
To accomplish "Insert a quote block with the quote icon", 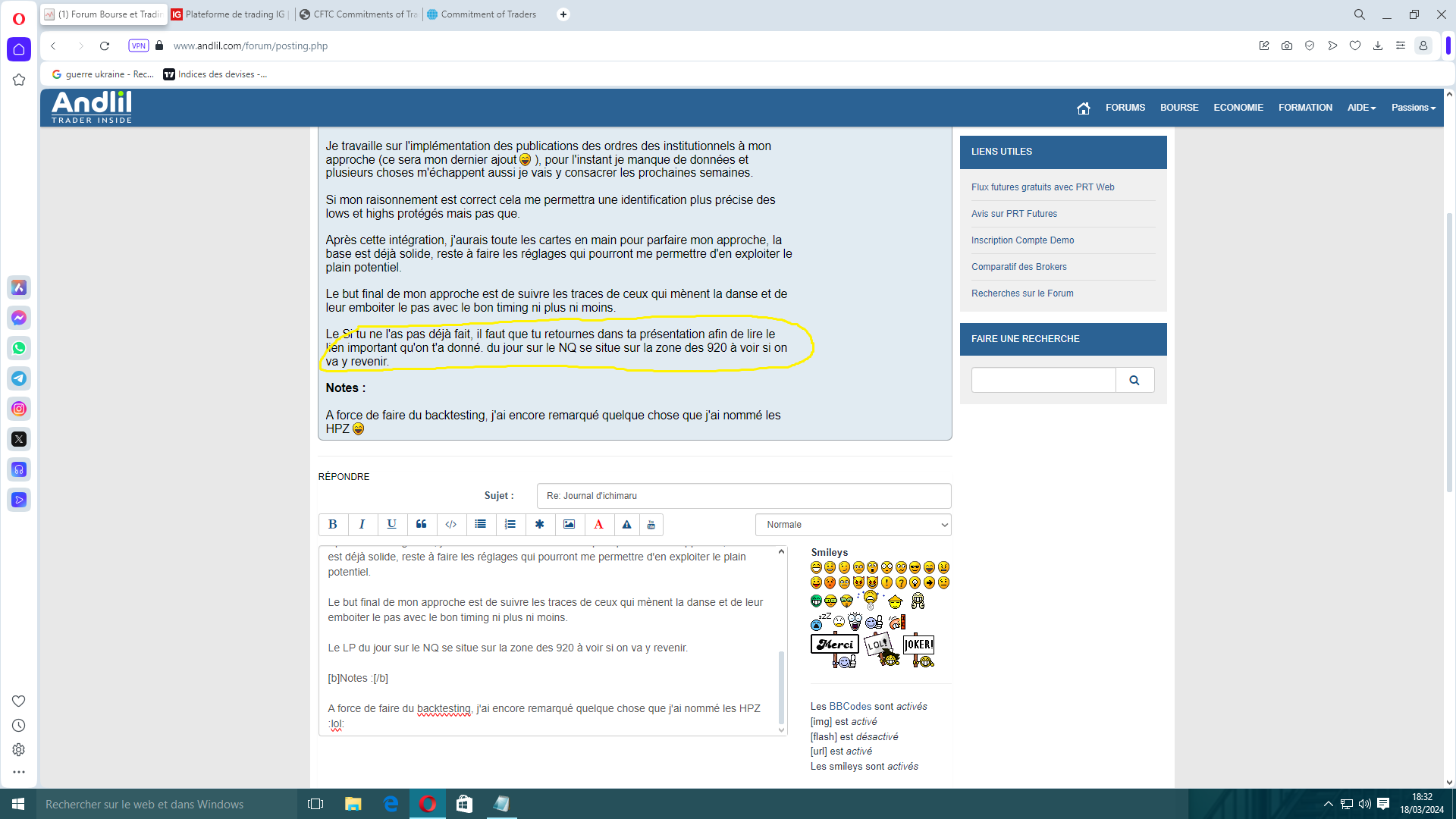I will tap(421, 525).
